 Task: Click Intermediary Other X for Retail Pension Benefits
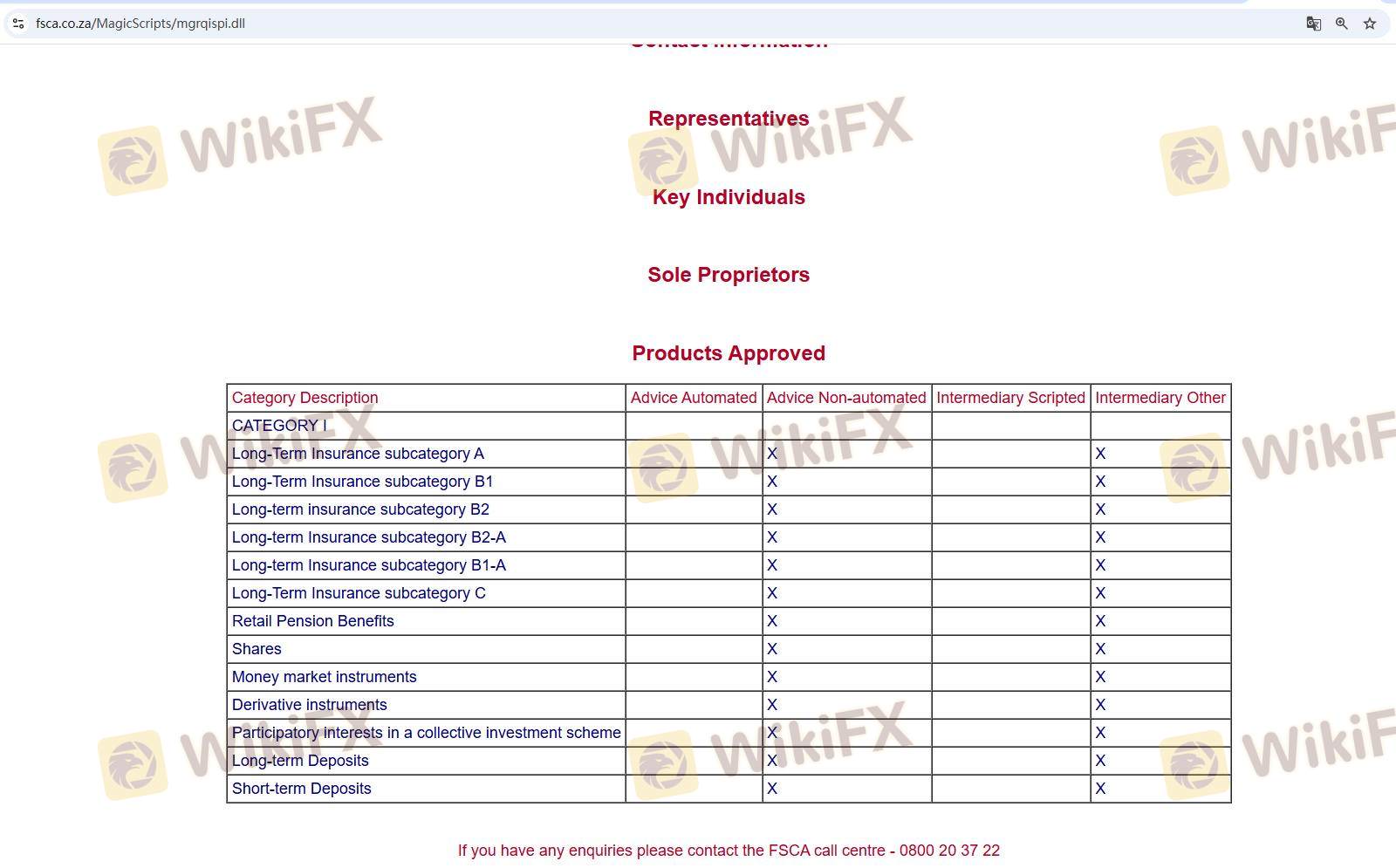coord(1100,621)
